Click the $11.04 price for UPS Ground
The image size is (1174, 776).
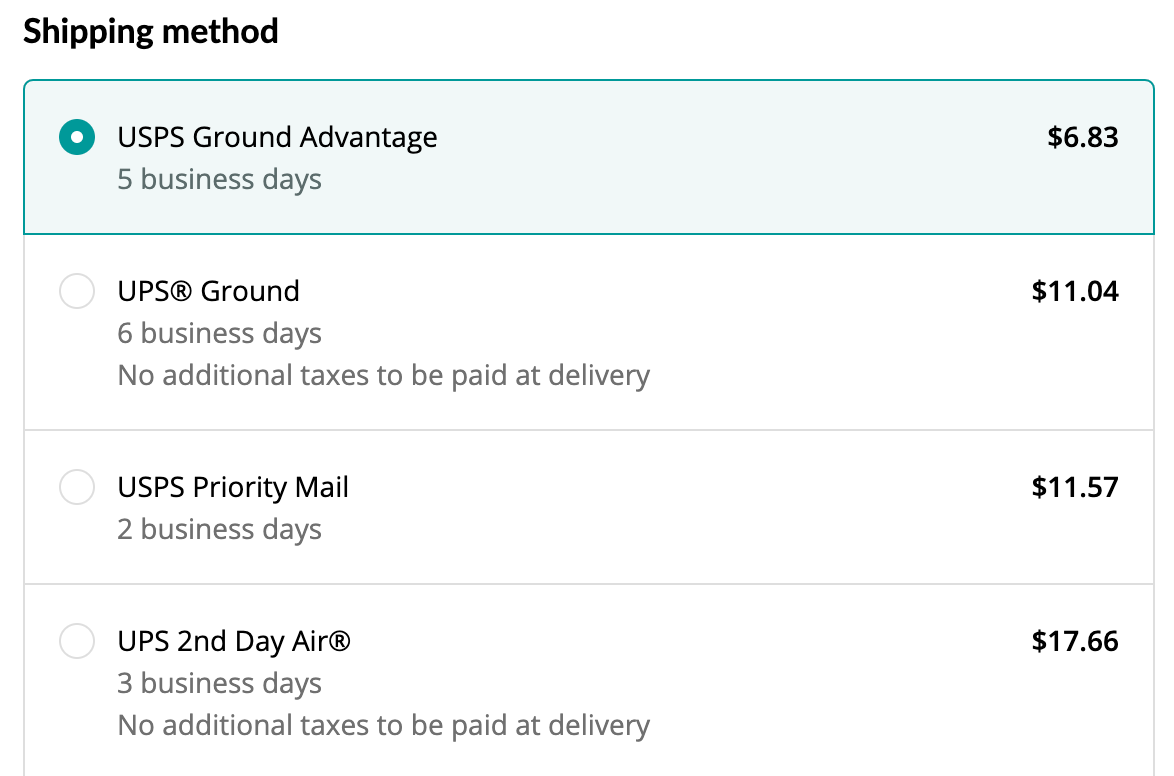(x=1075, y=291)
